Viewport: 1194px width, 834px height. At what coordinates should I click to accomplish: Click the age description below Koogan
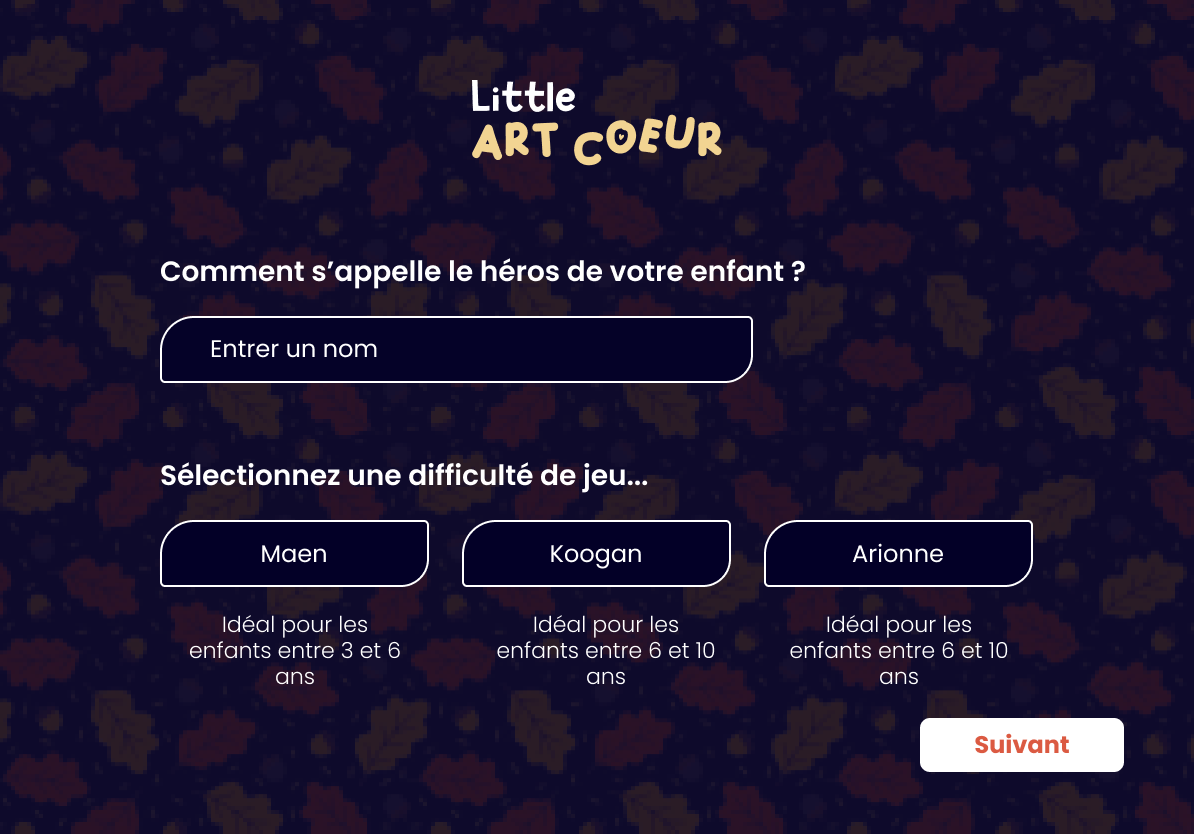606,650
